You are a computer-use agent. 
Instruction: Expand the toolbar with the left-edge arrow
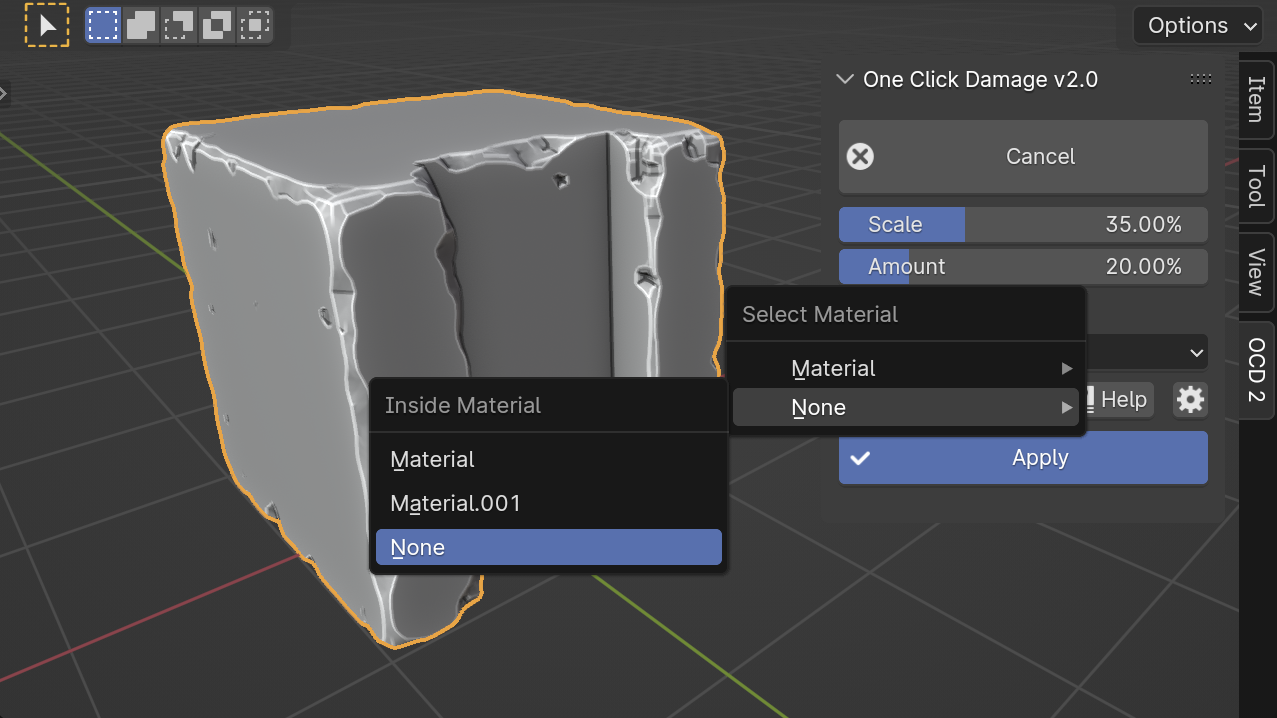tap(3, 94)
